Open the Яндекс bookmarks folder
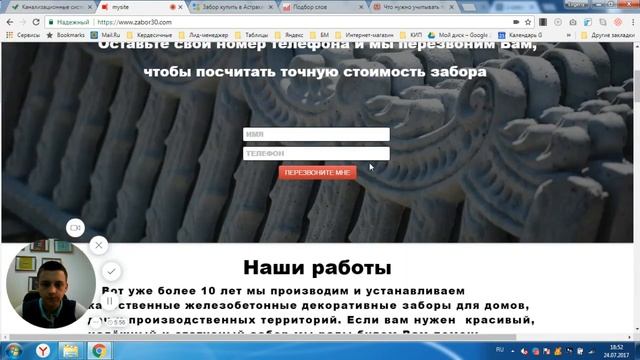Screen dimensions: 640x360 [x=289, y=36]
